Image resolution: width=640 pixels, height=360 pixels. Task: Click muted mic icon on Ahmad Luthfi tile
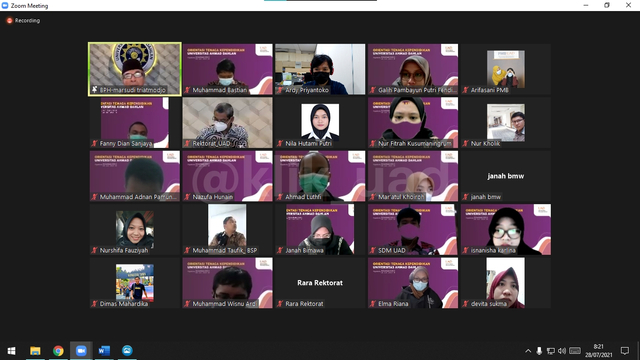(280, 197)
